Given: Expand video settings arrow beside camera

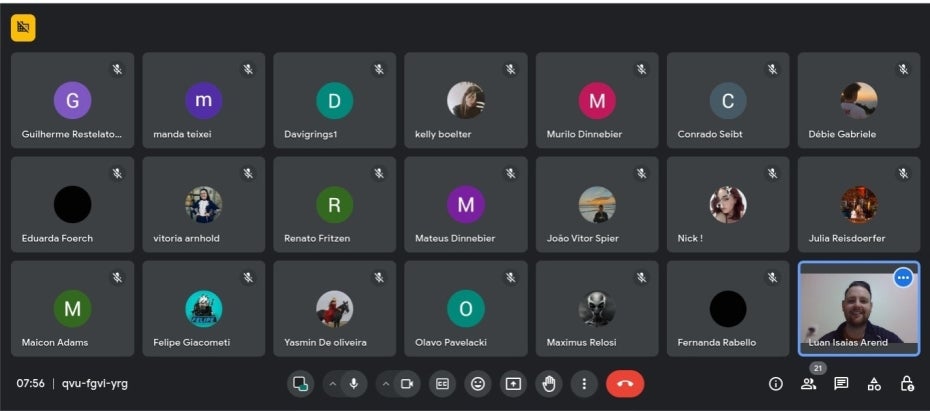Looking at the screenshot, I should 386,383.
